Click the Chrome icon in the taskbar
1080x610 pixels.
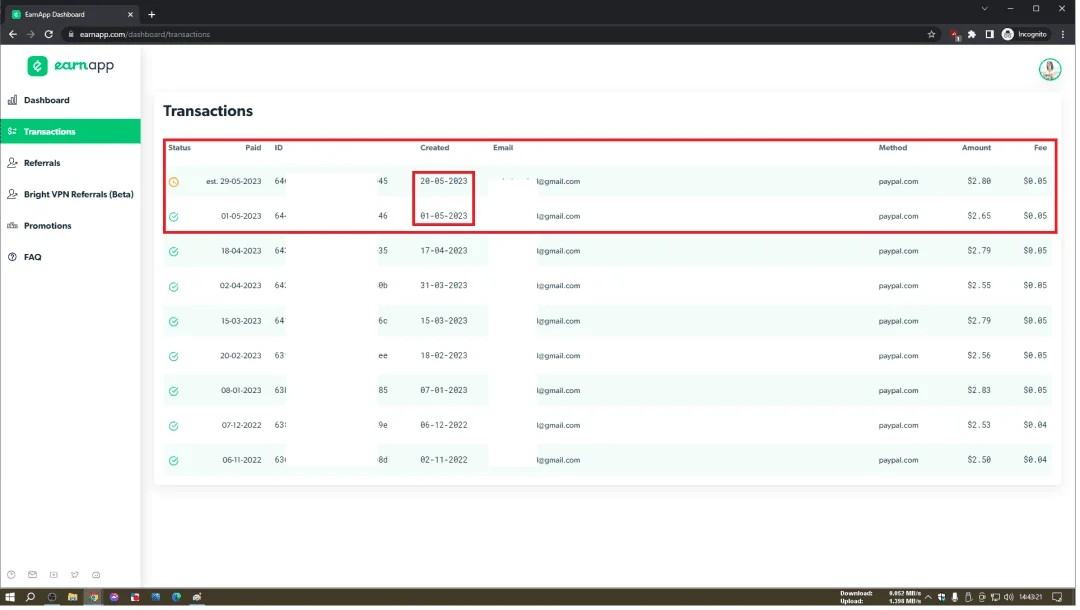click(x=94, y=599)
